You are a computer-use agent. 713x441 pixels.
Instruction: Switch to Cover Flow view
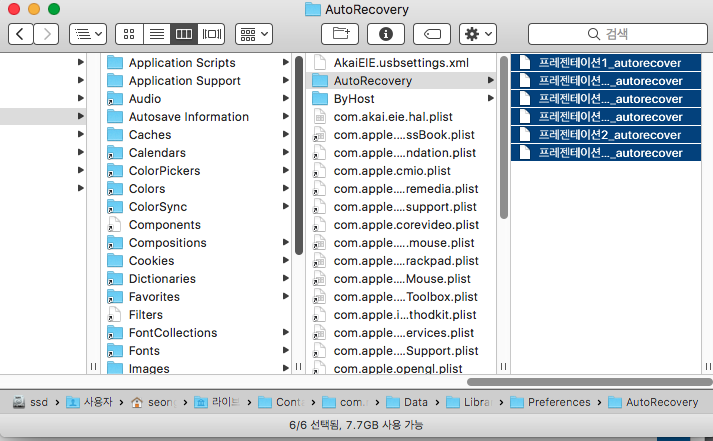(x=211, y=34)
